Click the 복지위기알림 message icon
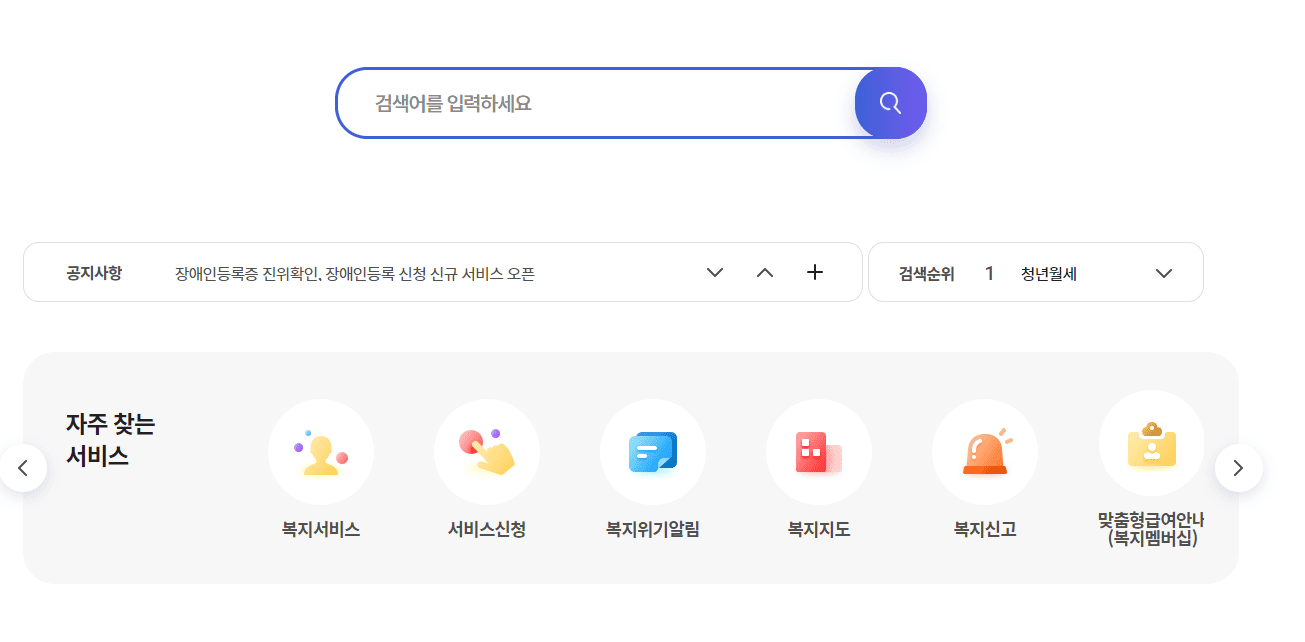The width and height of the screenshot is (1305, 642). click(653, 452)
